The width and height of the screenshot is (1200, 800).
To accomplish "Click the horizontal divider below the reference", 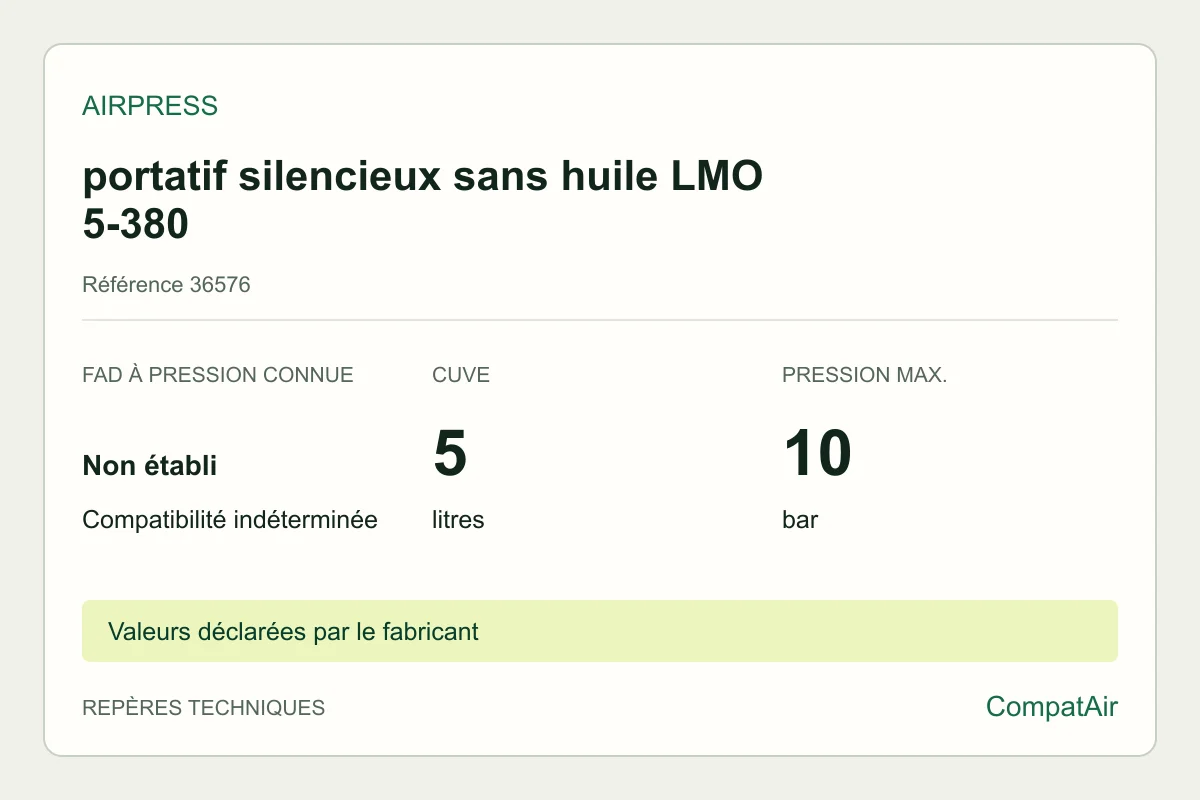I will [600, 320].
